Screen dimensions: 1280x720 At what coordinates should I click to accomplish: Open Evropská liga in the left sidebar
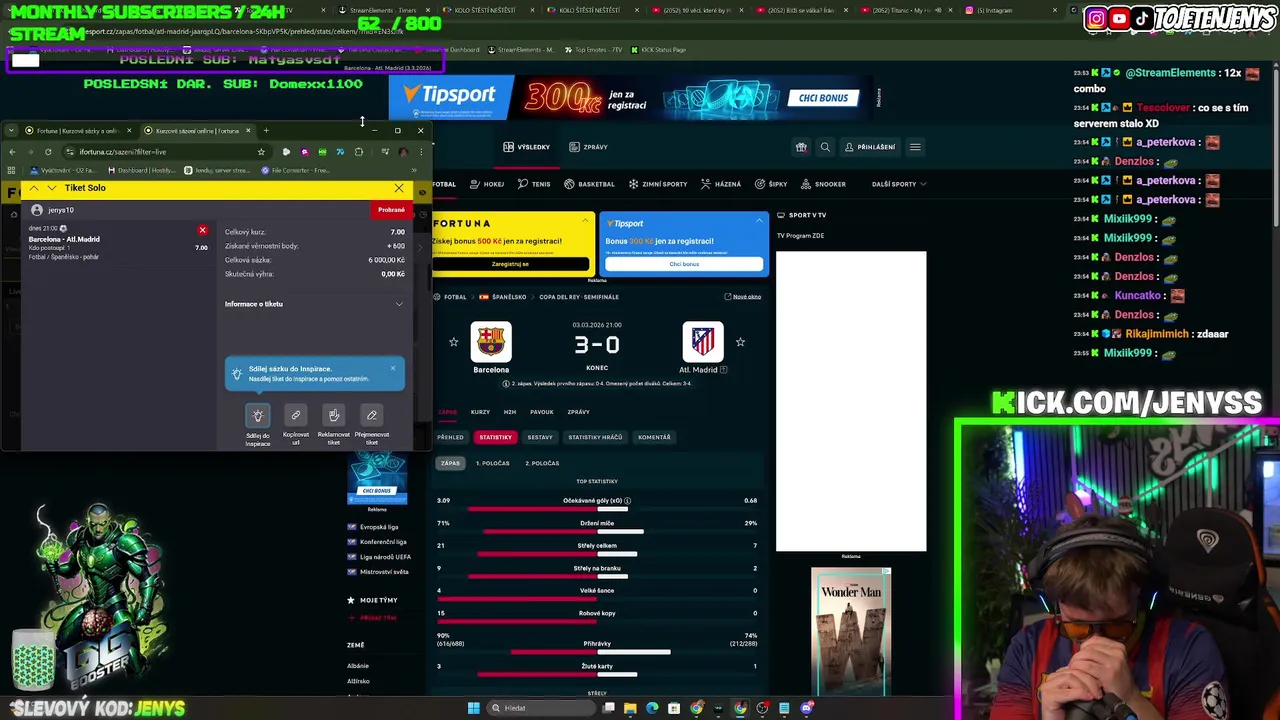coord(378,527)
